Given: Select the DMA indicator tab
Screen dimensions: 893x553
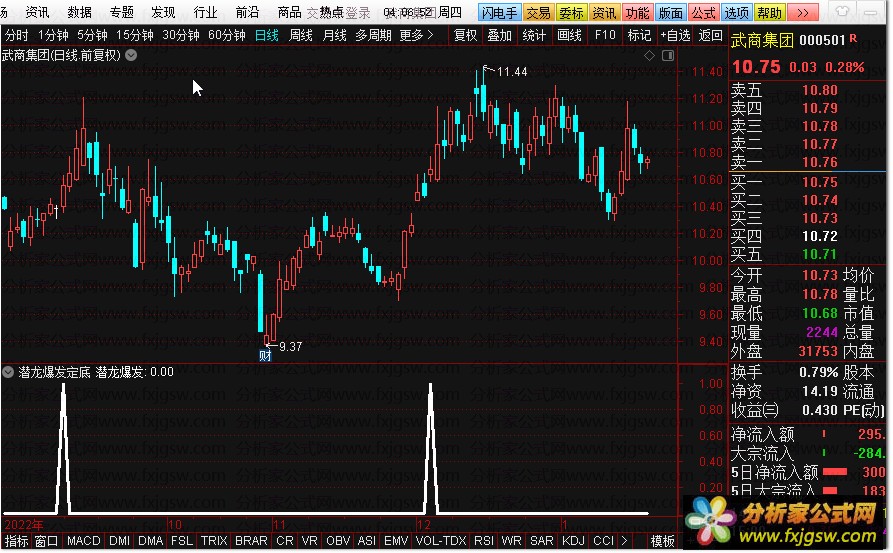Looking at the screenshot, I should (151, 540).
